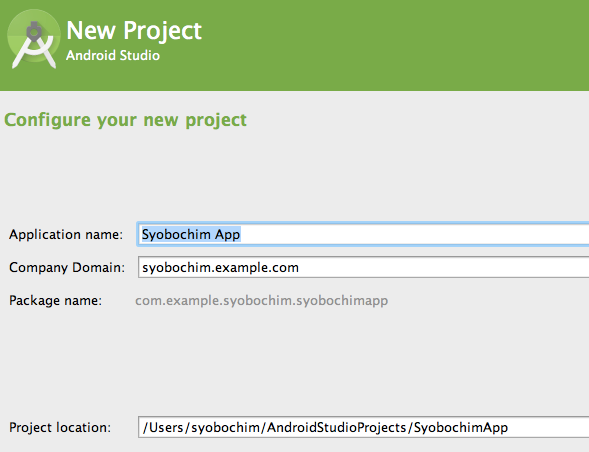Image resolution: width=589 pixels, height=452 pixels.
Task: Click the Configure your new project heading
Action: pos(125,121)
